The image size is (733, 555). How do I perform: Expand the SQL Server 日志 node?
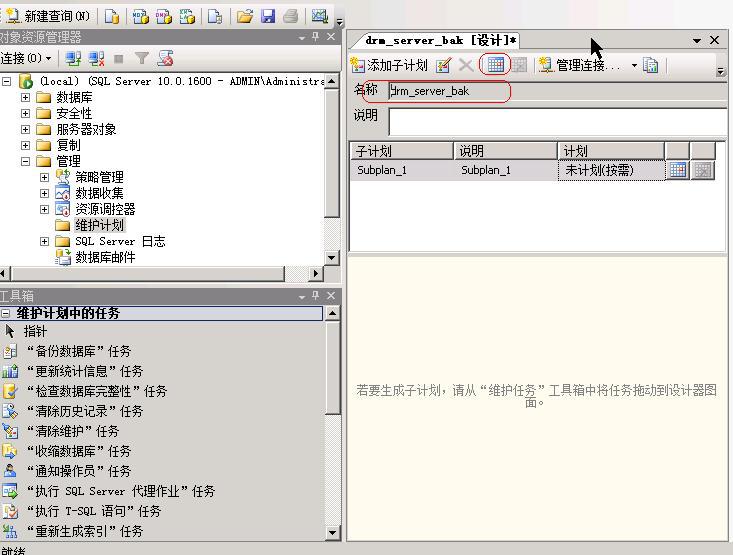(44, 241)
